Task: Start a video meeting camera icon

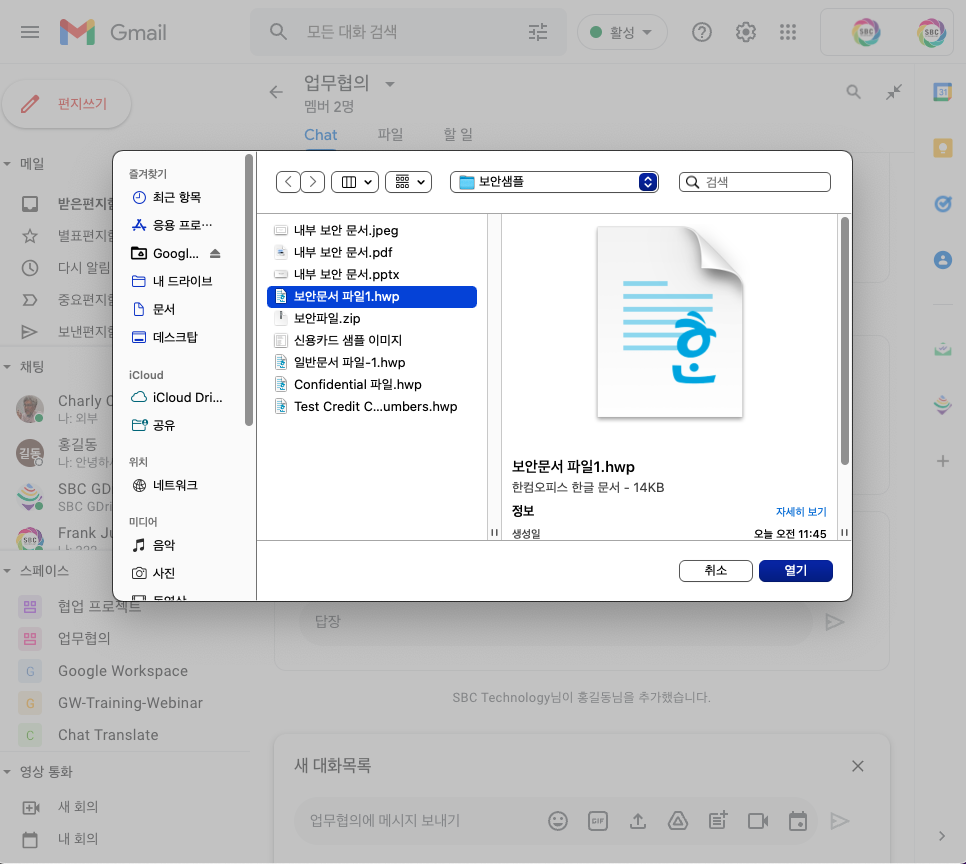Action: [x=758, y=821]
